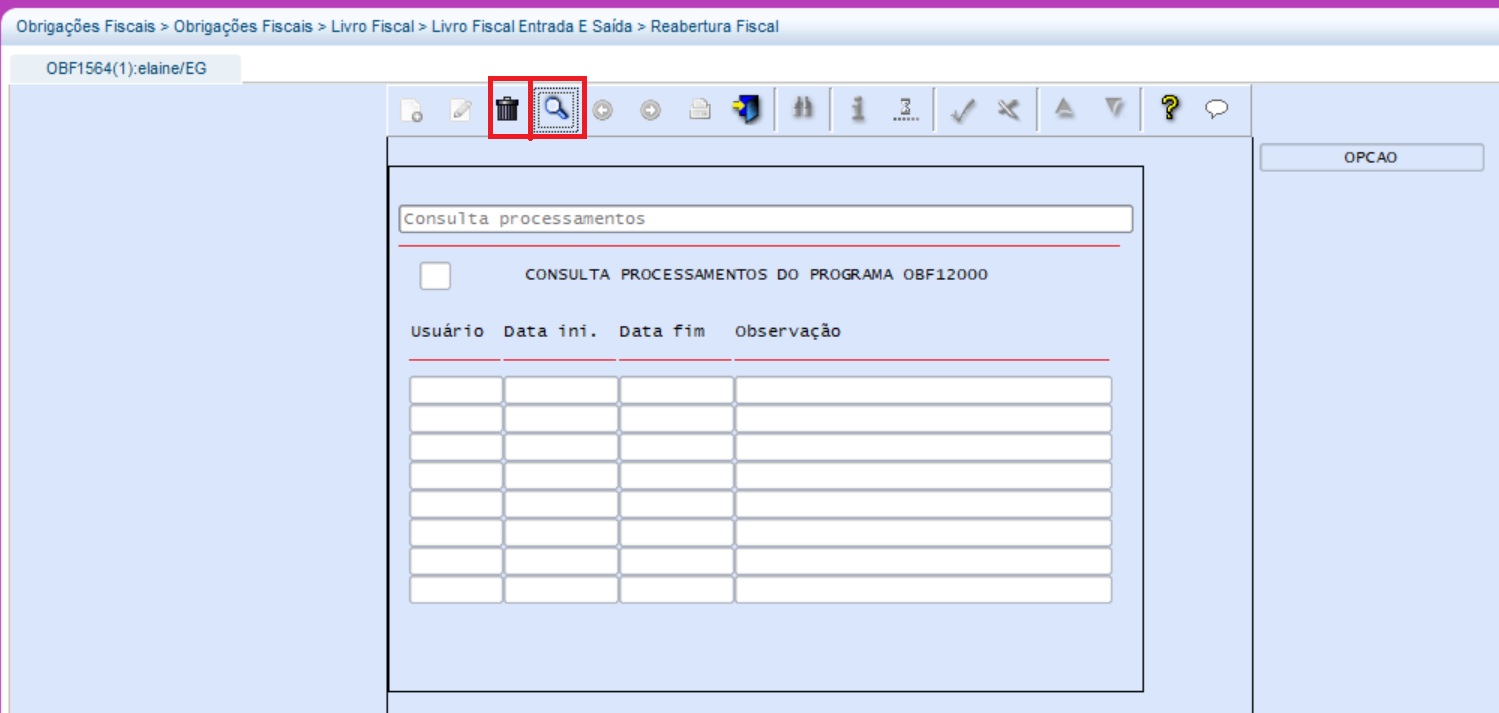Click the new record page icon
The image size is (1499, 713).
pyautogui.click(x=411, y=110)
